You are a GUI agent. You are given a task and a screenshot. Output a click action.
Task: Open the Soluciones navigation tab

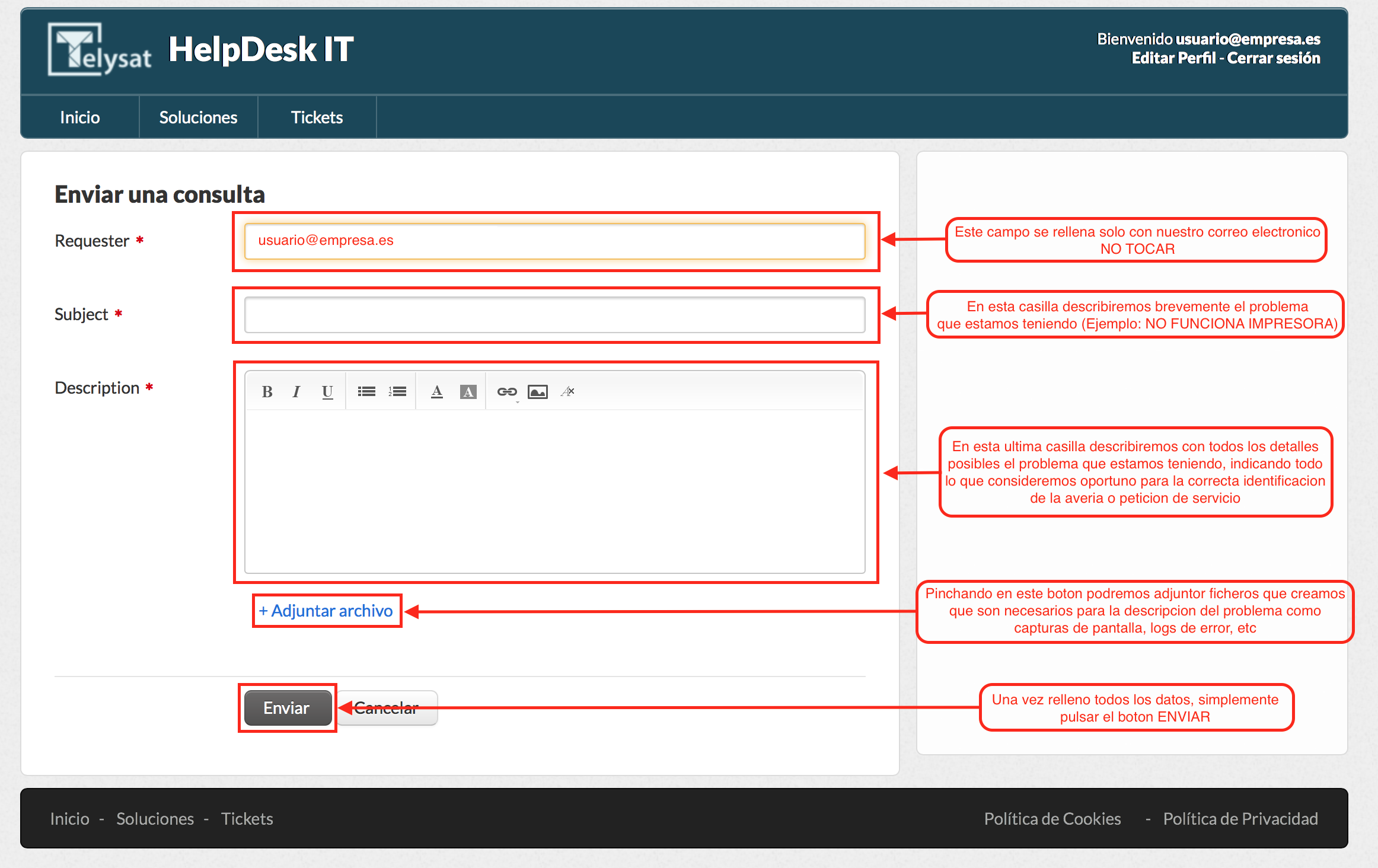coord(198,117)
